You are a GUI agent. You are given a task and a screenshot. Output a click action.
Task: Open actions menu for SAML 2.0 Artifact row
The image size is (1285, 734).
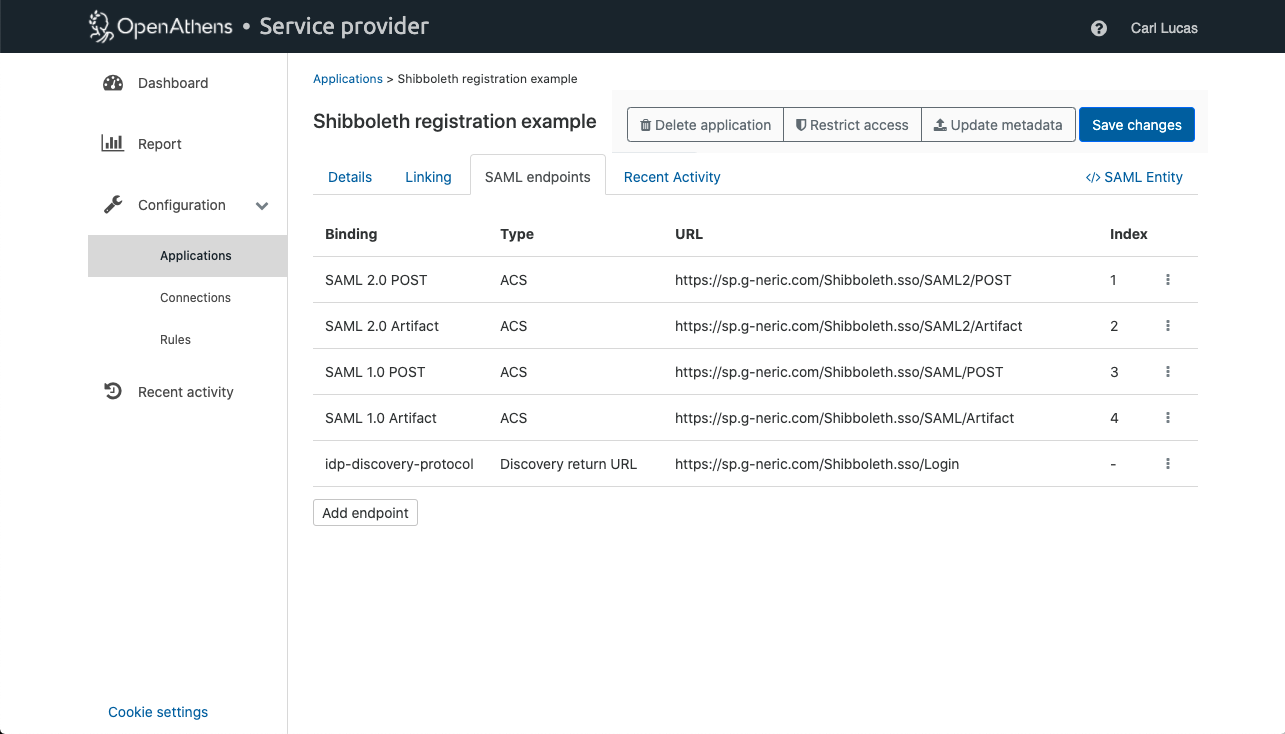(x=1167, y=326)
